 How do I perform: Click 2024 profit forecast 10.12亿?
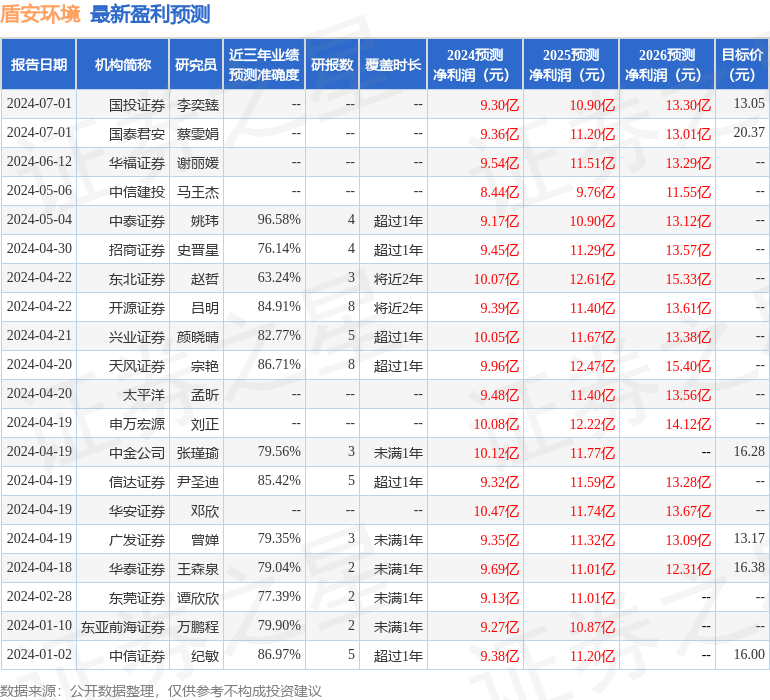496,453
